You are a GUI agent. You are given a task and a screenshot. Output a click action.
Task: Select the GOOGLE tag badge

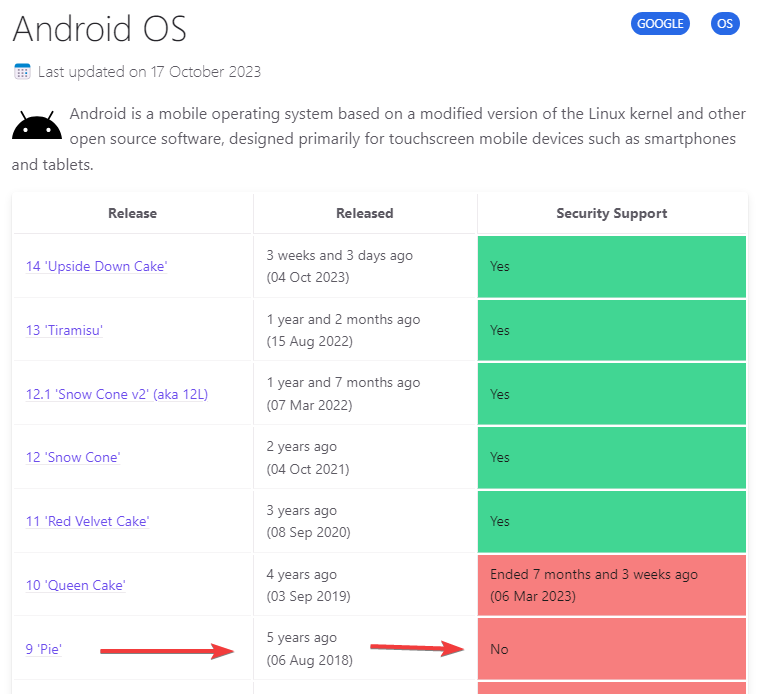660,24
